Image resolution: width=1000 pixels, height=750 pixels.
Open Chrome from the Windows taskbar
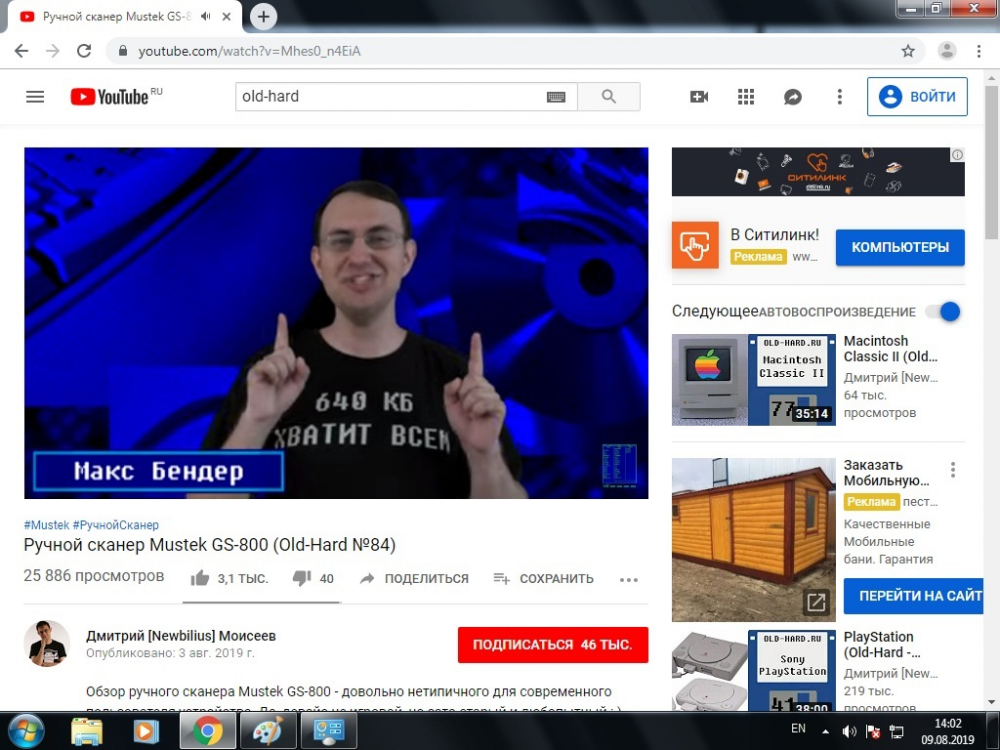[x=208, y=731]
